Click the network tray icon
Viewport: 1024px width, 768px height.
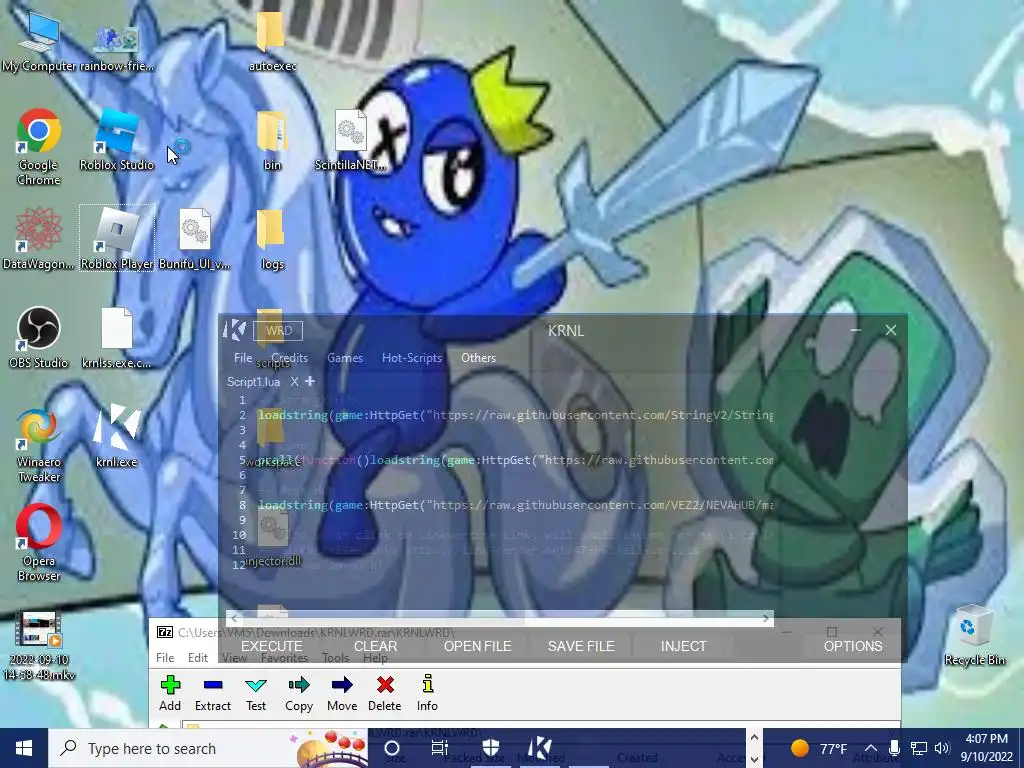point(918,748)
